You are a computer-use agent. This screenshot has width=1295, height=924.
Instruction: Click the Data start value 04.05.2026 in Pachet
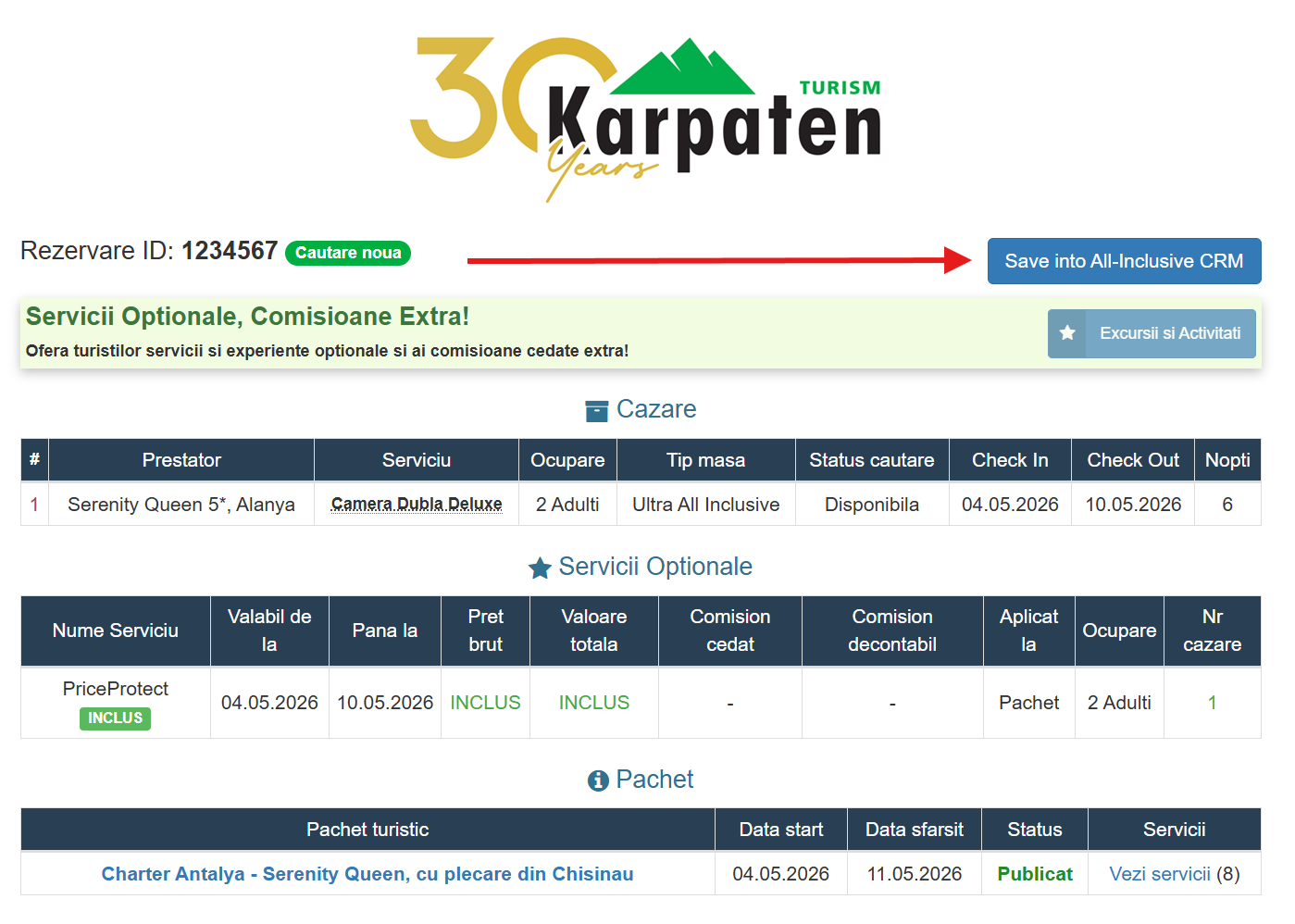point(781,874)
